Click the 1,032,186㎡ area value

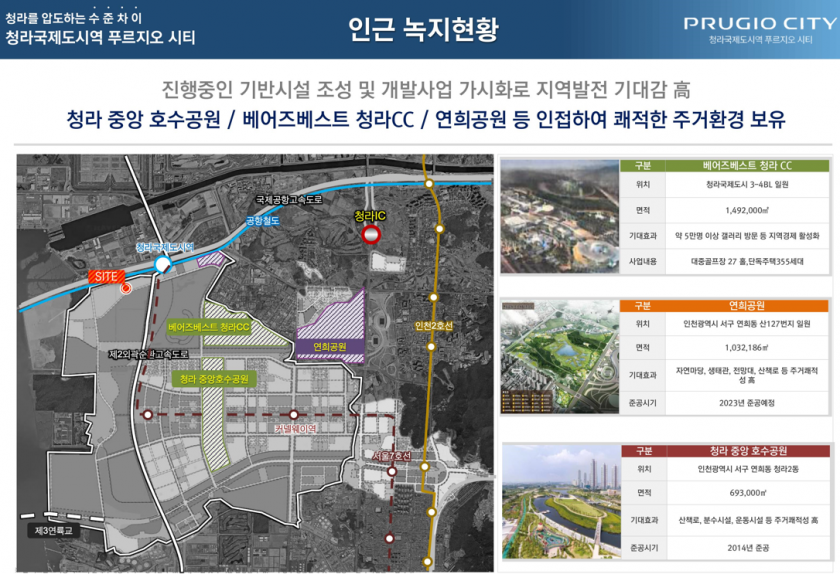click(747, 347)
